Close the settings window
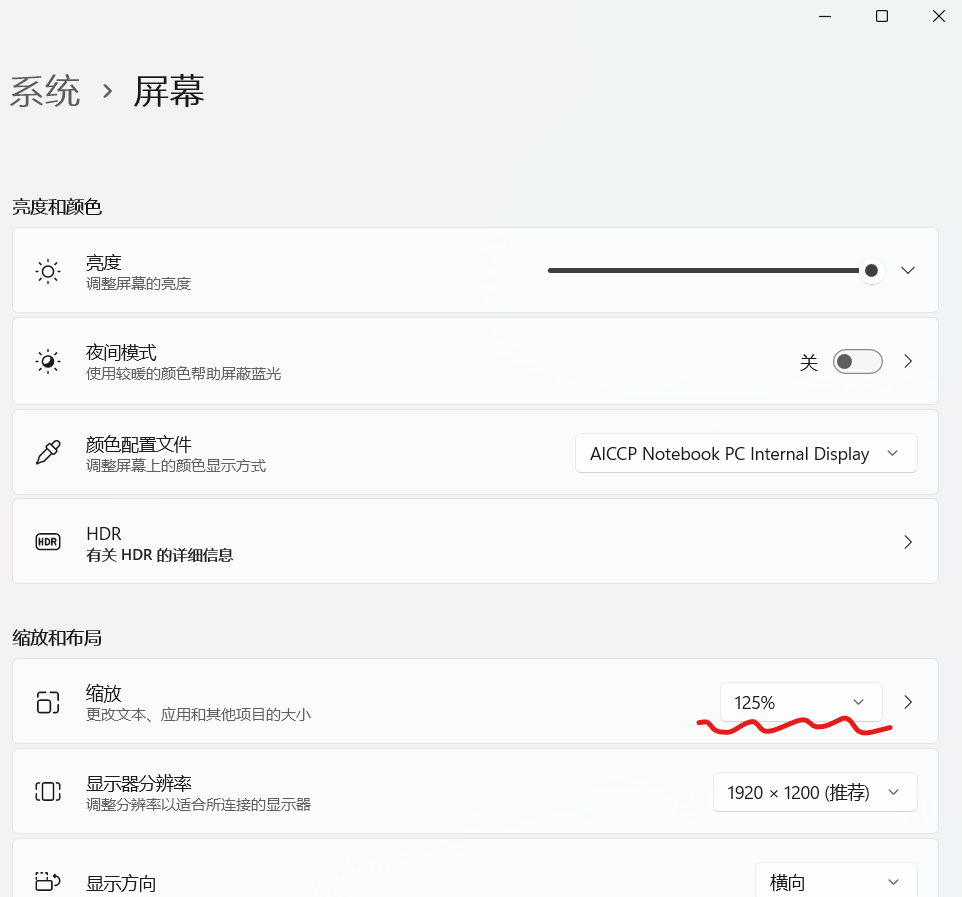The width and height of the screenshot is (962, 897). 938,17
